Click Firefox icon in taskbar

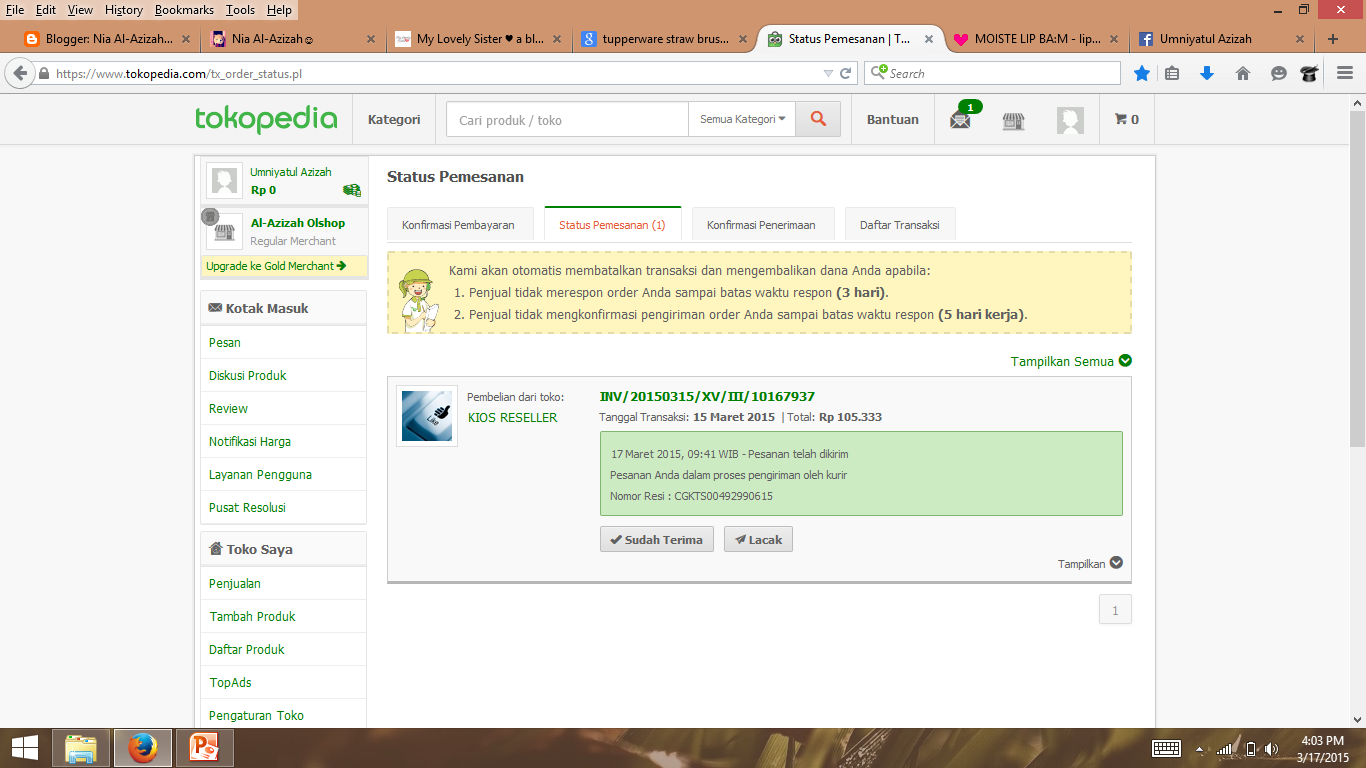click(143, 748)
